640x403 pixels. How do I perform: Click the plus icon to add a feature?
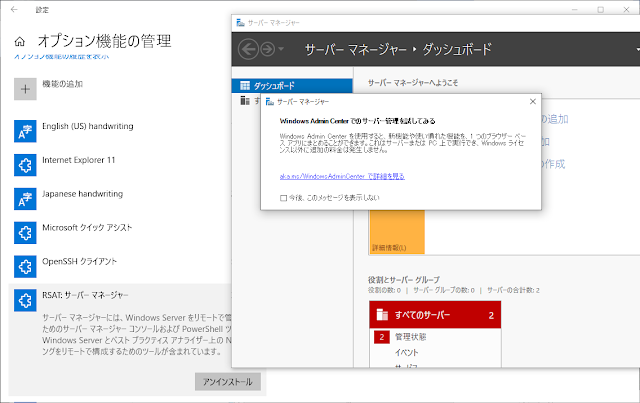[25, 89]
